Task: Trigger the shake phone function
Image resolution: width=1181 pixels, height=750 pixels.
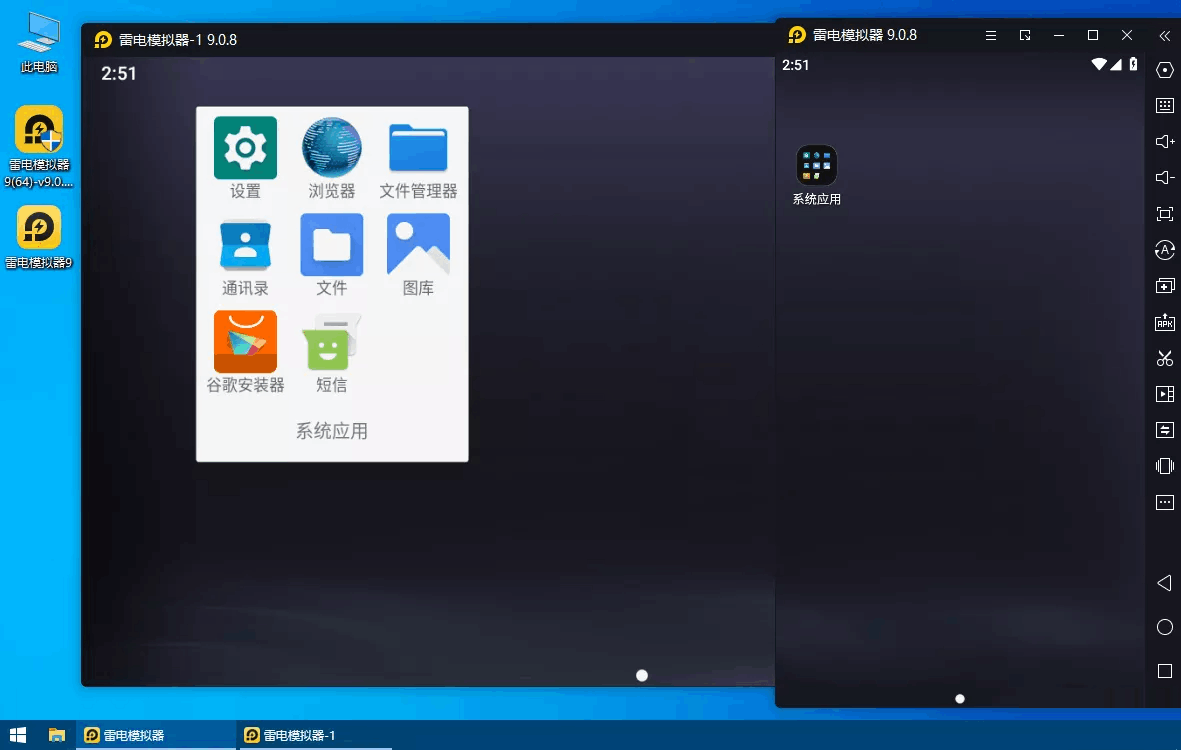Action: coord(1164,465)
